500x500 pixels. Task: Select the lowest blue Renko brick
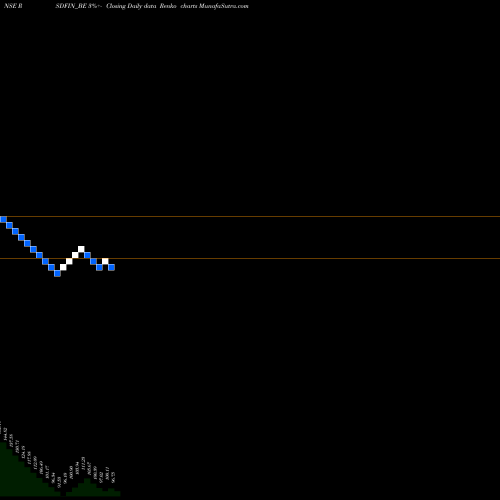pos(57,273)
